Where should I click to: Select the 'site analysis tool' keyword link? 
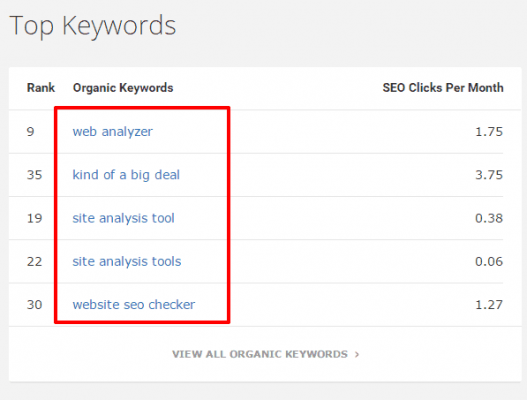pyautogui.click(x=123, y=218)
